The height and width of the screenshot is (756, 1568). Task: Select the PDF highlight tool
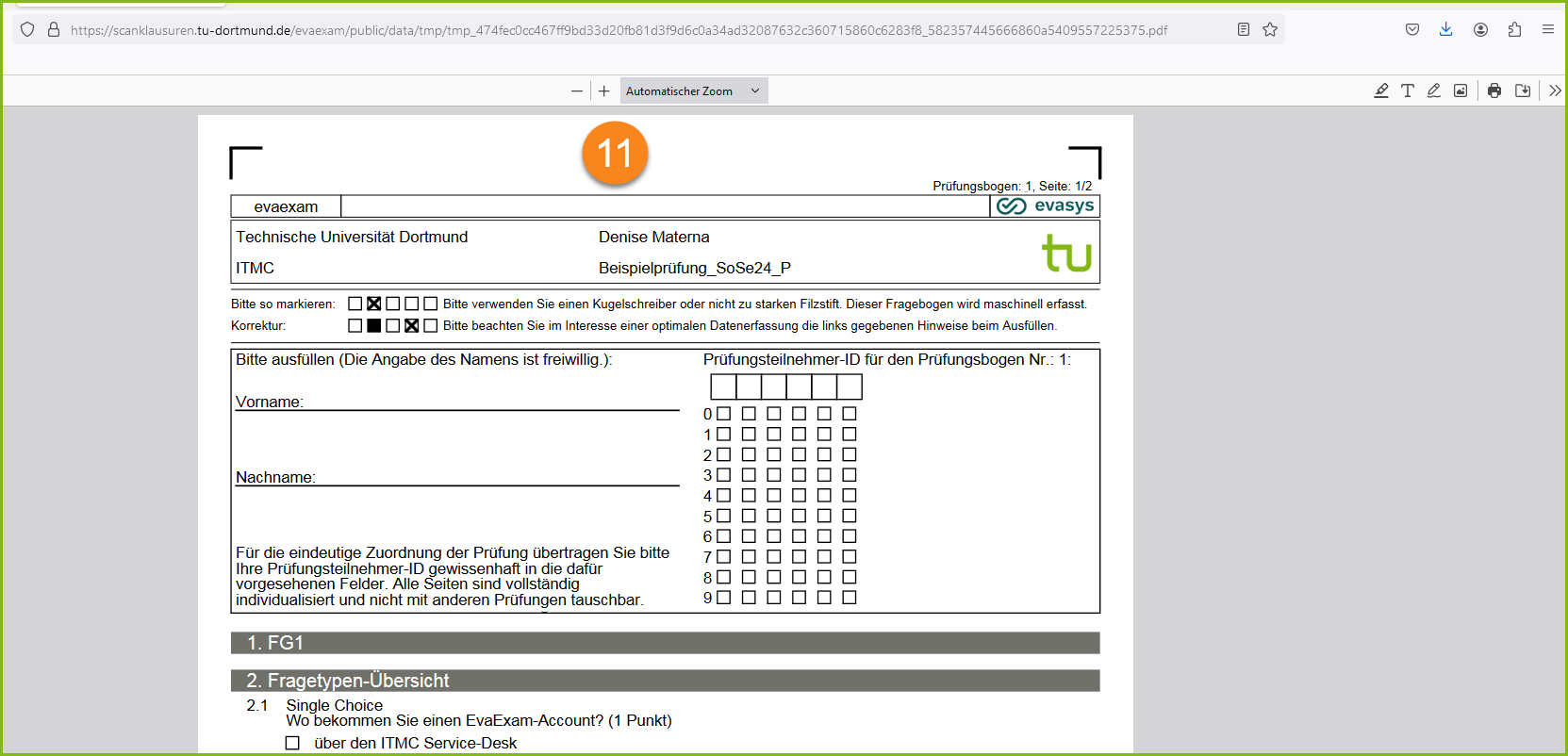[1381, 90]
